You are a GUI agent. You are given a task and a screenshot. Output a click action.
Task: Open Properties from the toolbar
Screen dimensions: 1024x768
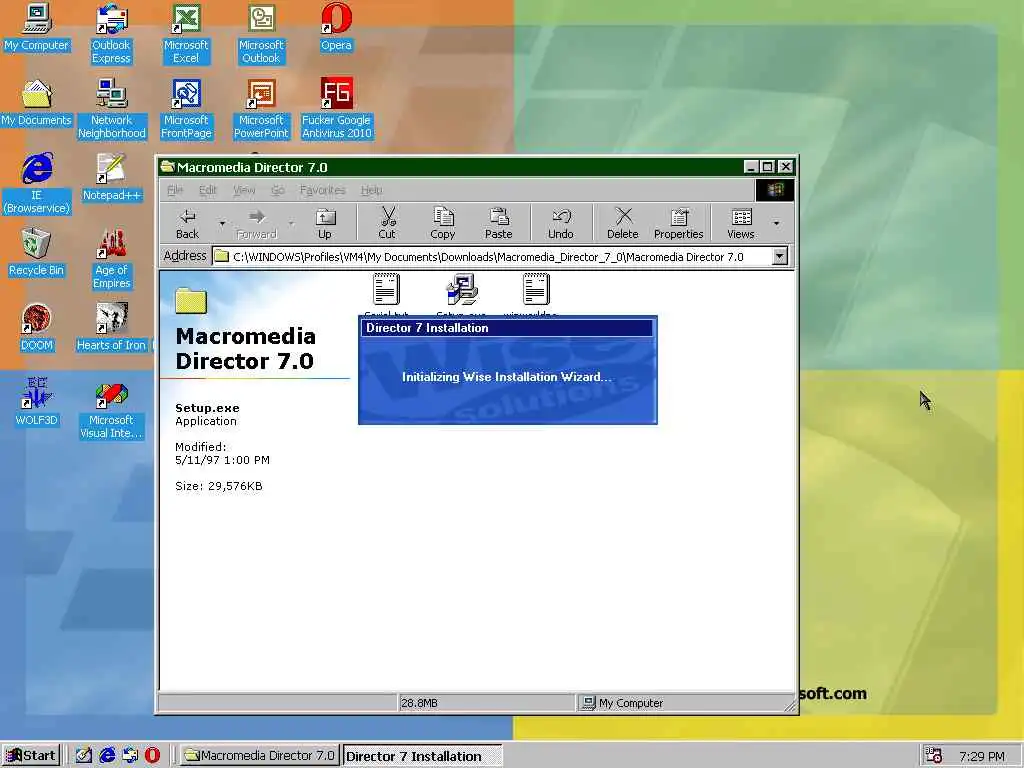pyautogui.click(x=679, y=223)
